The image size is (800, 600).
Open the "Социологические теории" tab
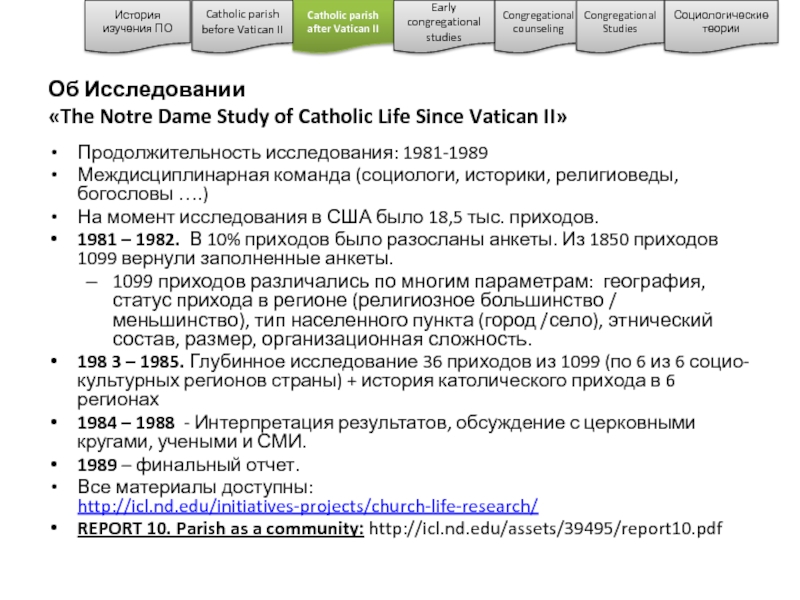(721, 22)
